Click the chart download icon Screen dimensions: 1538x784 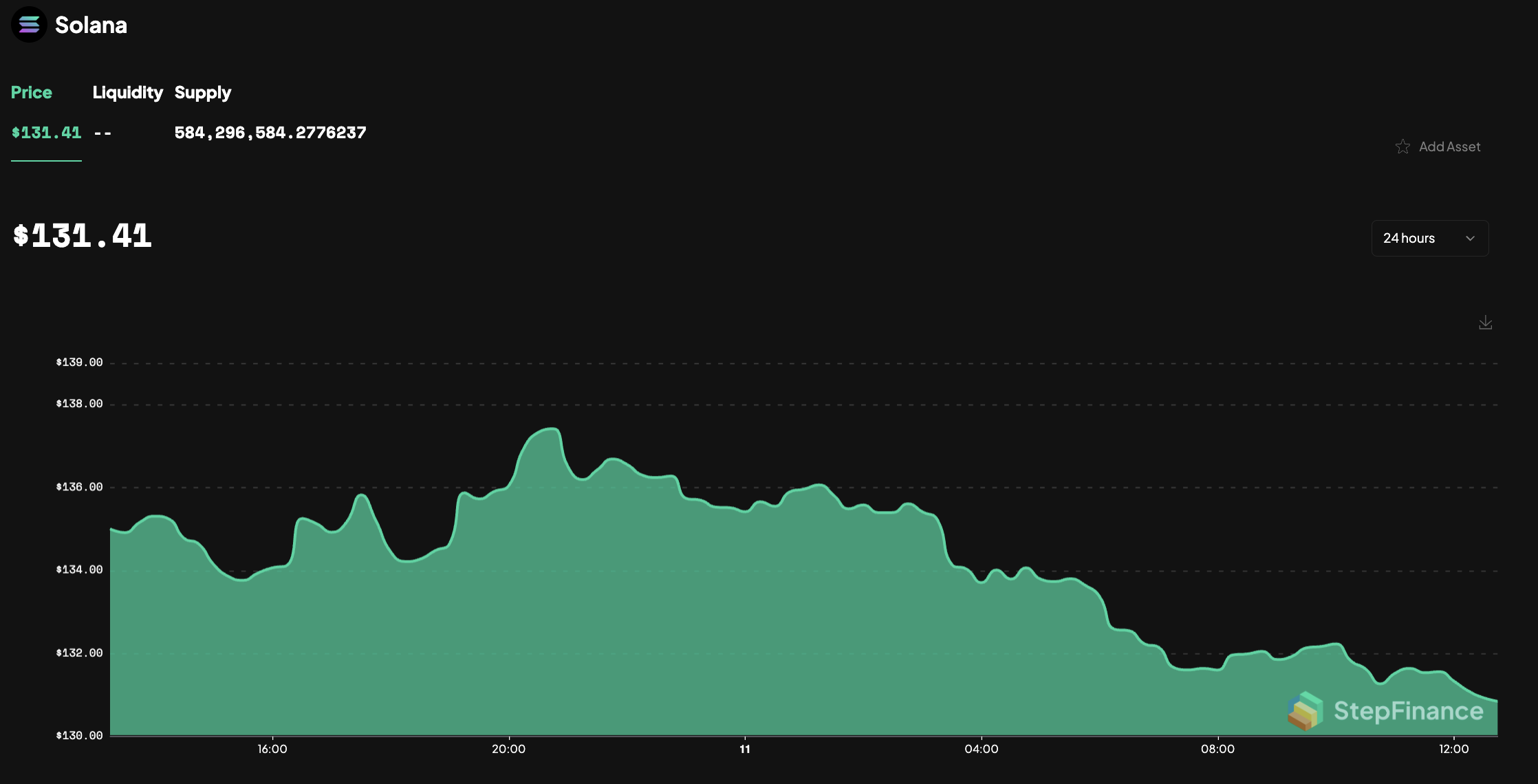(x=1485, y=323)
